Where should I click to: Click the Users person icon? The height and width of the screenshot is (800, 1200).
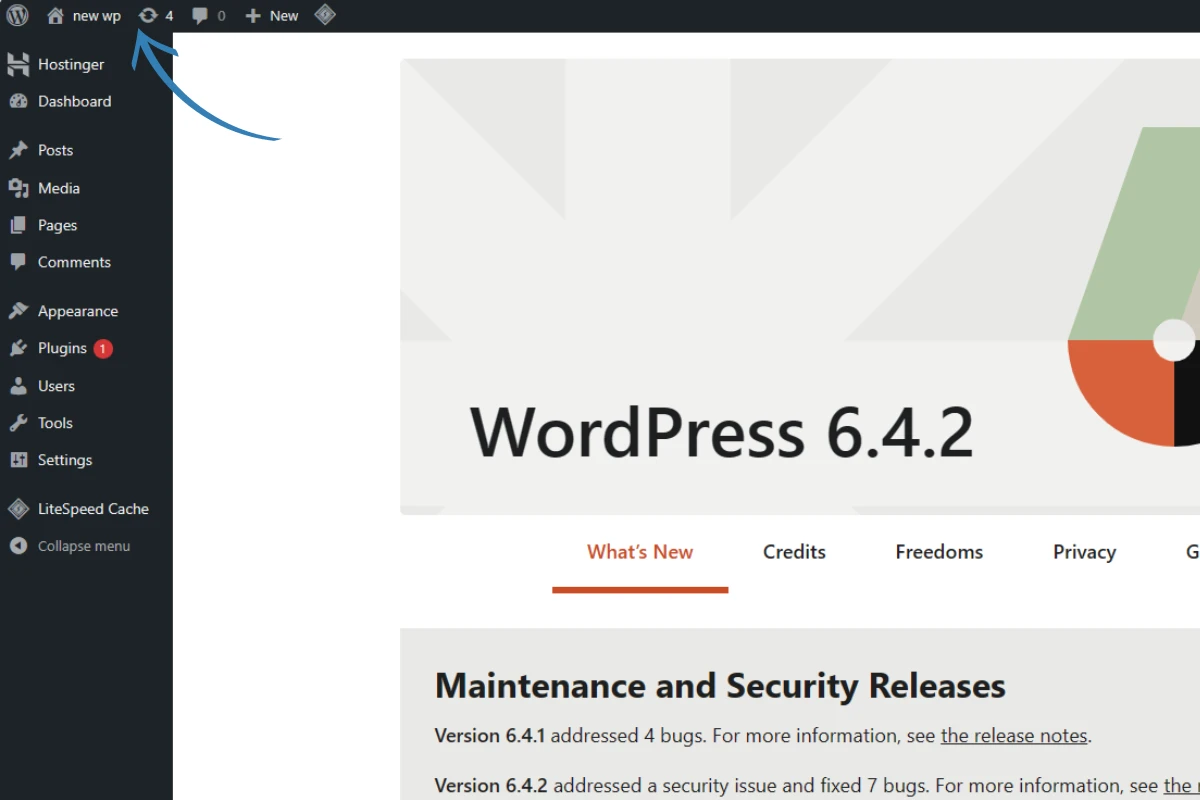click(x=18, y=386)
